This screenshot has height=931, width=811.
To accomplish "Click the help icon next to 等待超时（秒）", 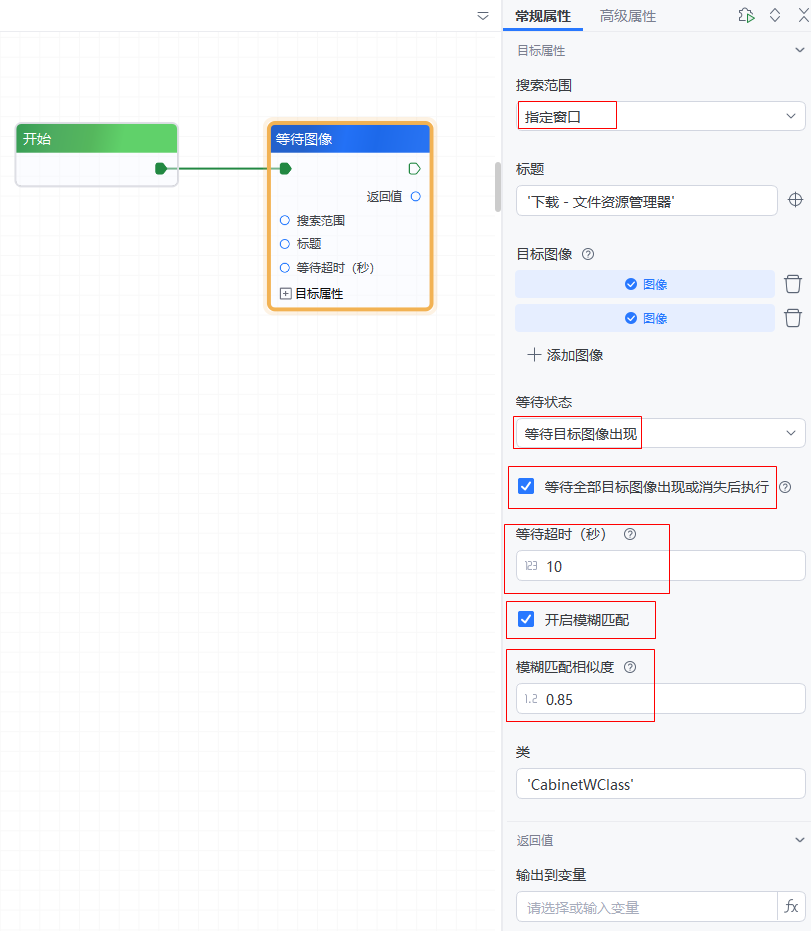I will pos(630,534).
